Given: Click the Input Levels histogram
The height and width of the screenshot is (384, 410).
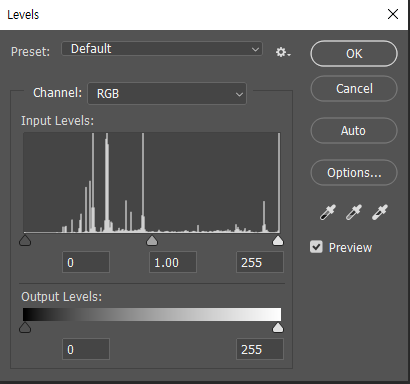Looking at the screenshot, I should tap(152, 183).
